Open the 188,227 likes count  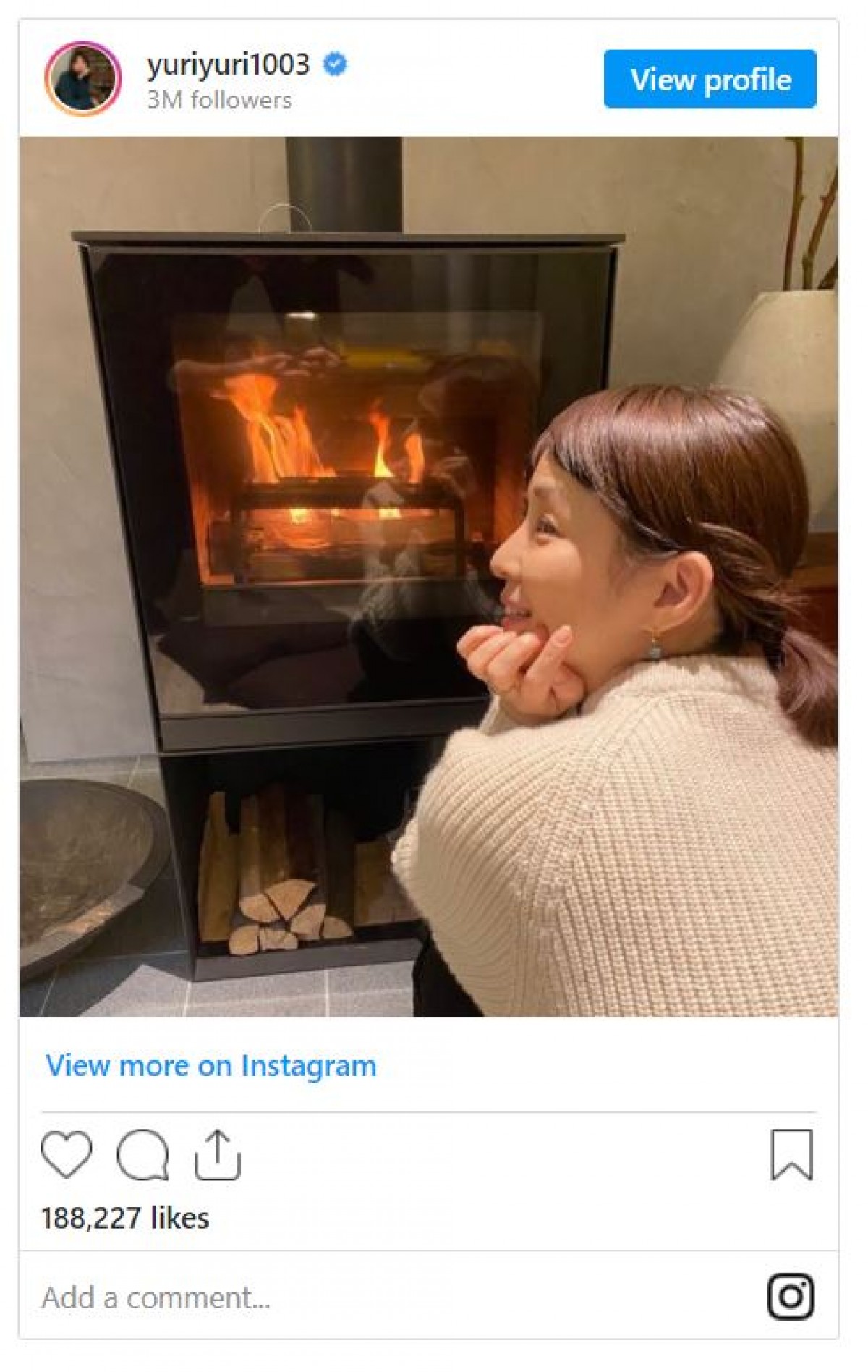(x=125, y=1218)
